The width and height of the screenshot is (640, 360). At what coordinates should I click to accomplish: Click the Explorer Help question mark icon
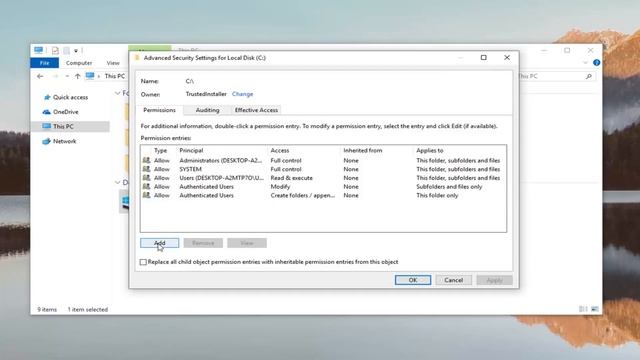coord(596,63)
